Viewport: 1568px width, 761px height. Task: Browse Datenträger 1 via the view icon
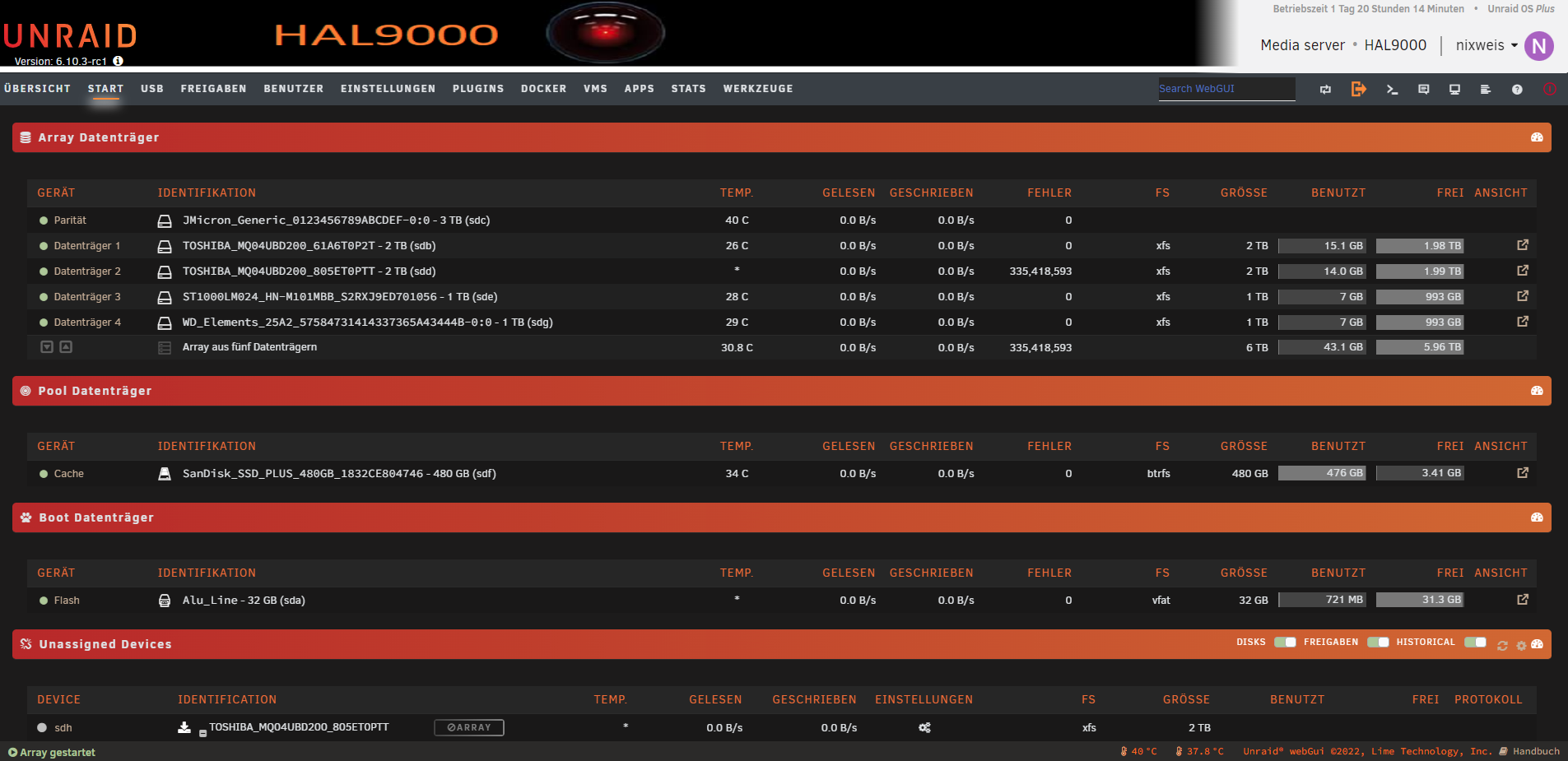click(x=1523, y=245)
